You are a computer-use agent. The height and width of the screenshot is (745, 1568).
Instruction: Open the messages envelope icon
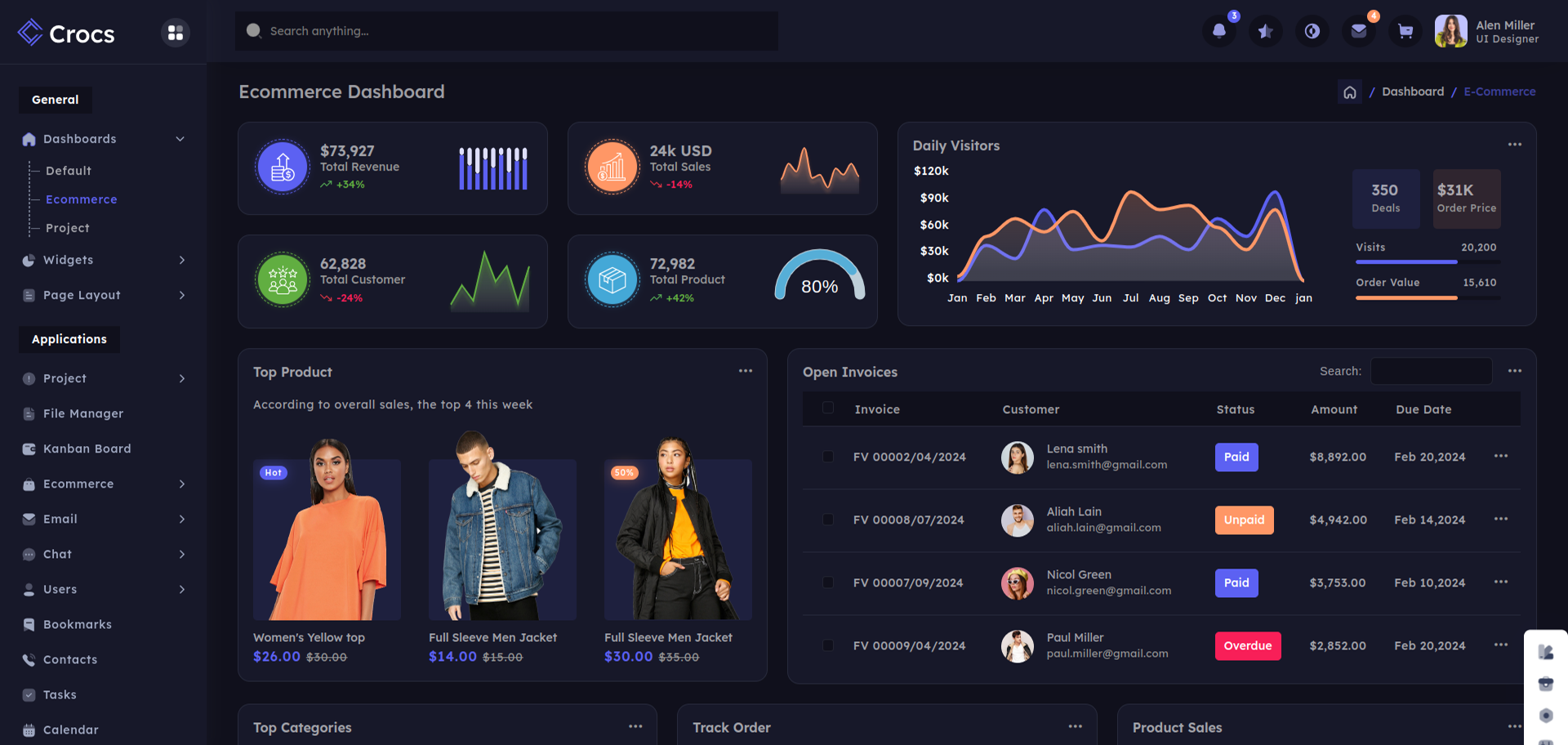click(x=1358, y=31)
